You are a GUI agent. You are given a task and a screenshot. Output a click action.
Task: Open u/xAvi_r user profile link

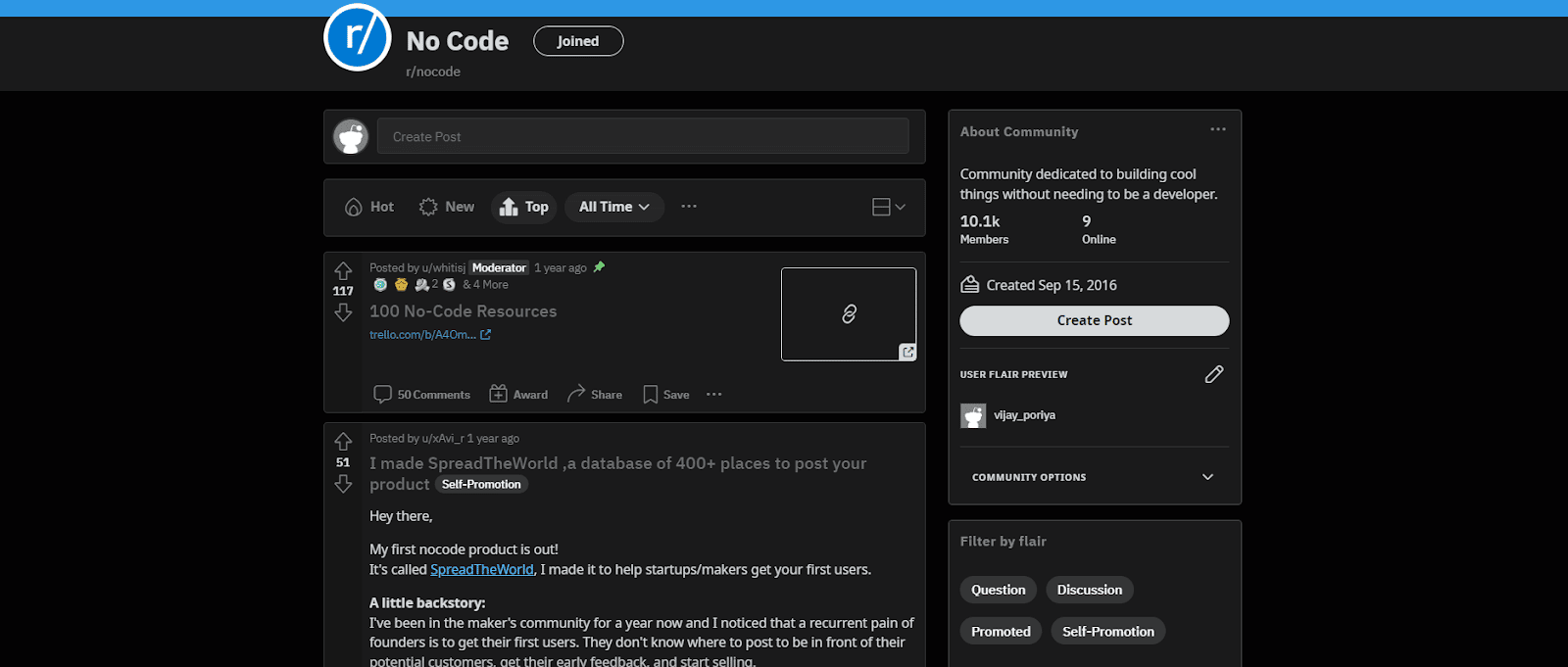point(443,439)
